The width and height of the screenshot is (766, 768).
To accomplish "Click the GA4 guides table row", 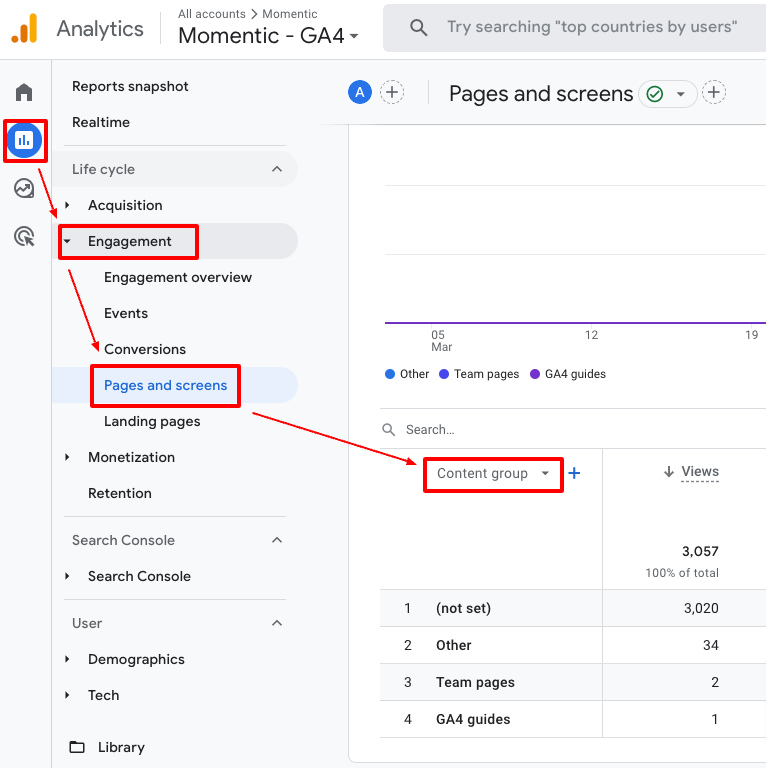I will [573, 719].
